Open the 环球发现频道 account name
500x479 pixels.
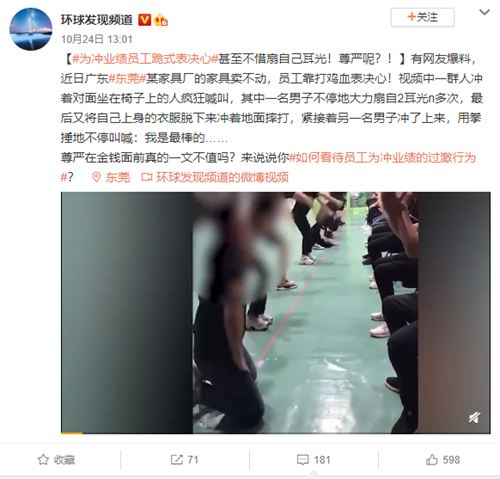pyautogui.click(x=97, y=20)
